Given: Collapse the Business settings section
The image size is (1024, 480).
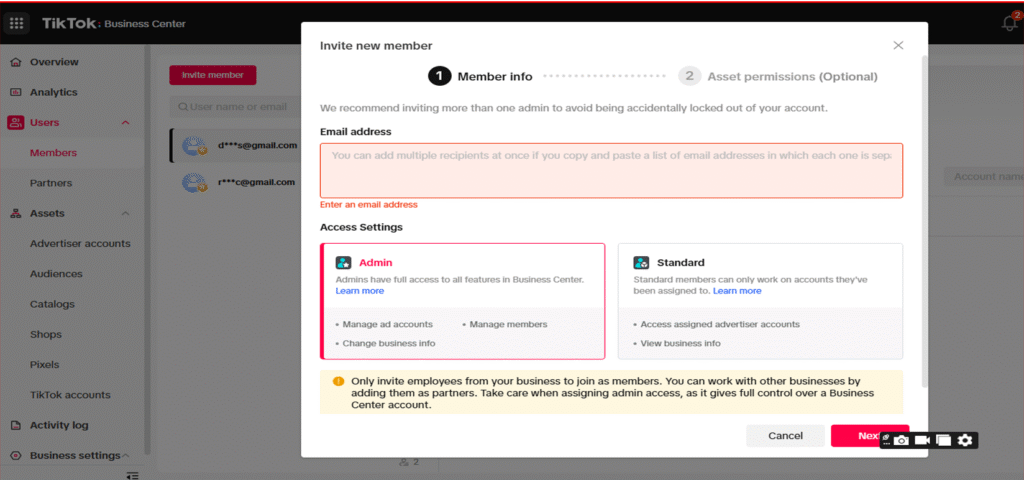Looking at the screenshot, I should (126, 456).
